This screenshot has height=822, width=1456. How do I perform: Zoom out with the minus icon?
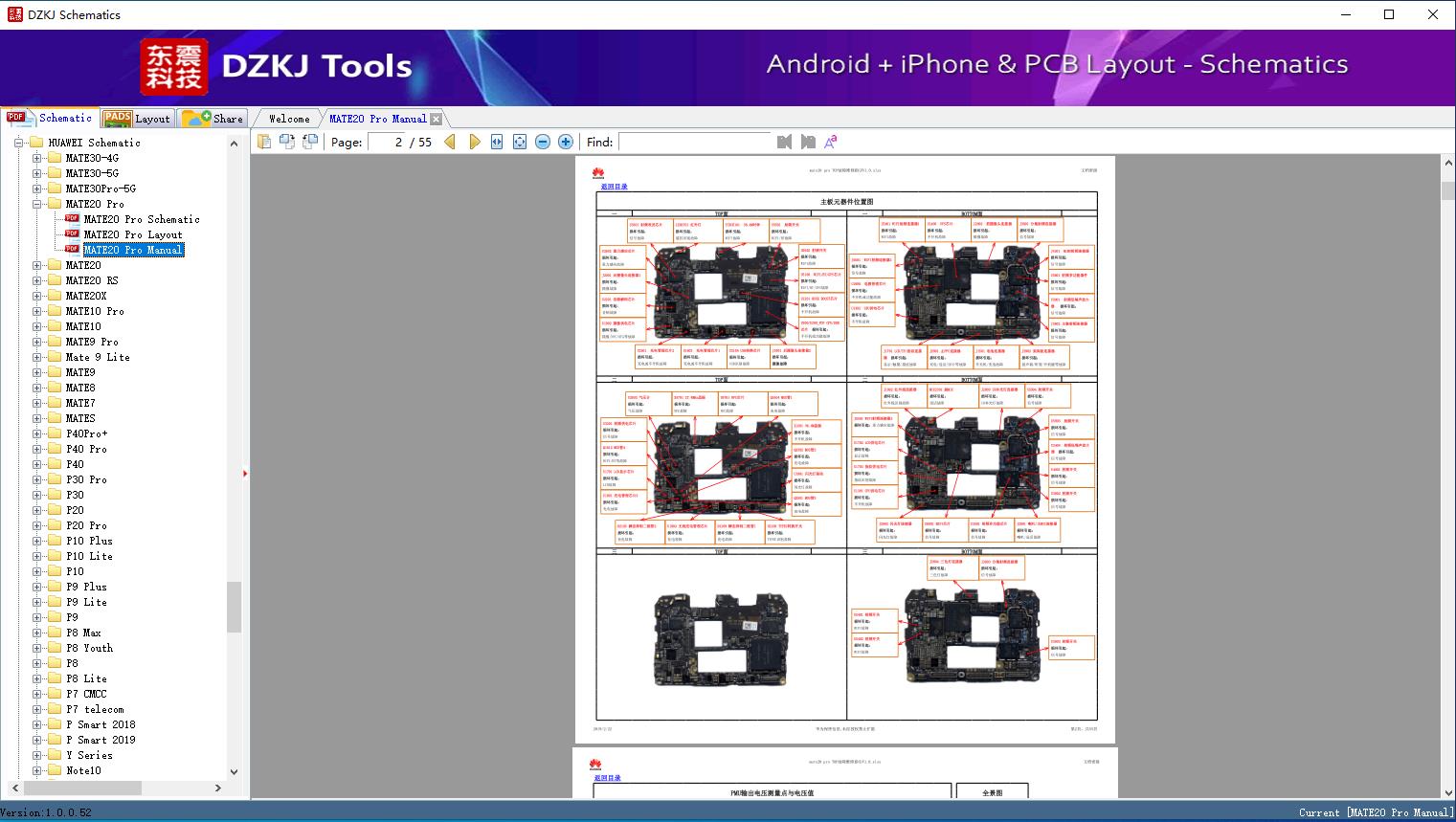coord(543,142)
